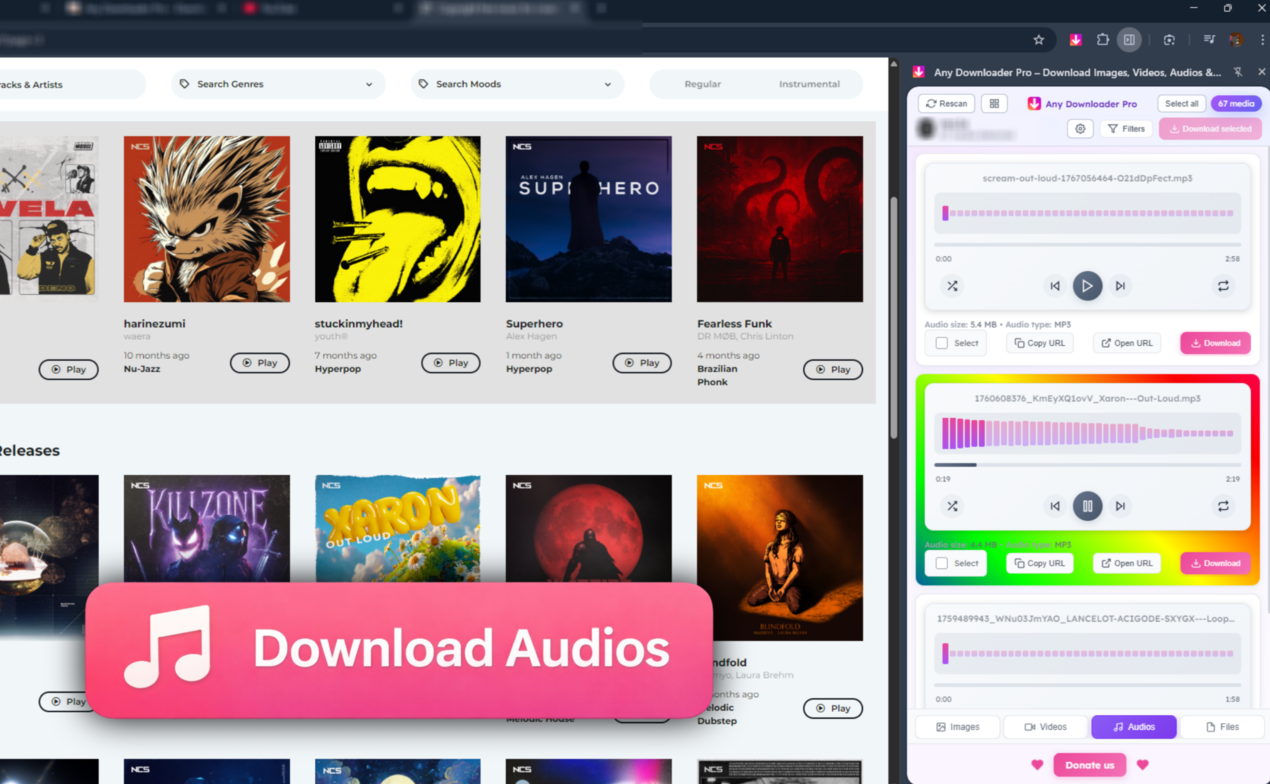The width and height of the screenshot is (1270, 784).
Task: Download the Xaron Out Loud mp3
Action: pyautogui.click(x=1215, y=563)
